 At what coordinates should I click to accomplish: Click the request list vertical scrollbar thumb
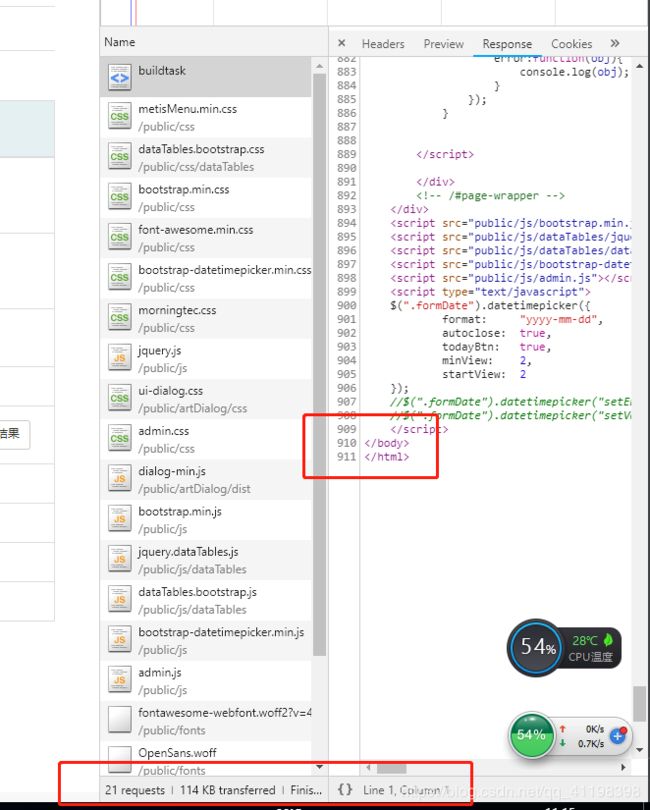[319, 365]
